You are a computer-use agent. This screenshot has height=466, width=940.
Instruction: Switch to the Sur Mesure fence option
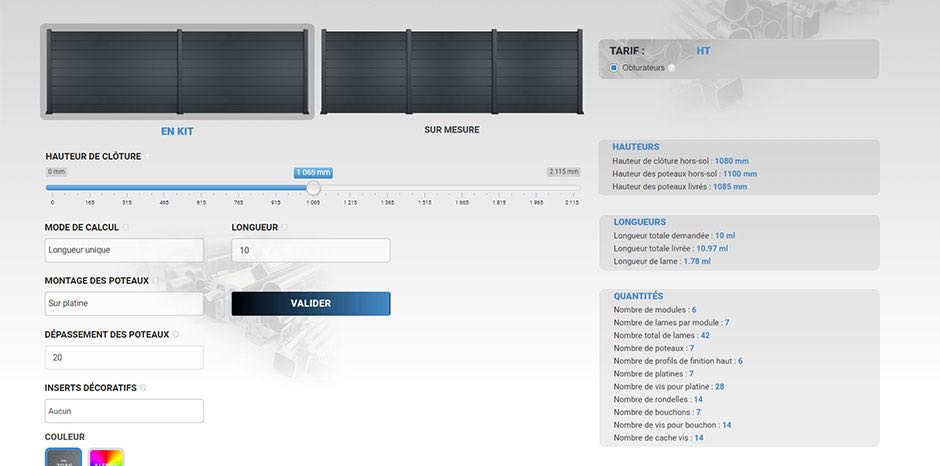pyautogui.click(x=451, y=72)
